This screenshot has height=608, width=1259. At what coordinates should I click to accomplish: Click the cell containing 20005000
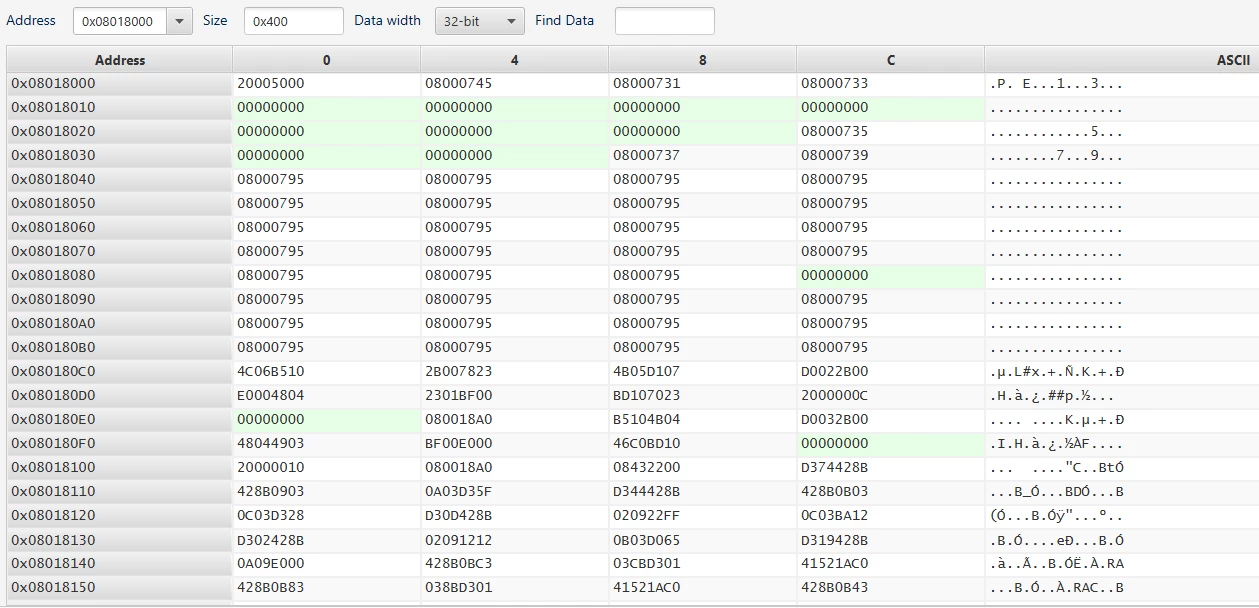[327, 84]
